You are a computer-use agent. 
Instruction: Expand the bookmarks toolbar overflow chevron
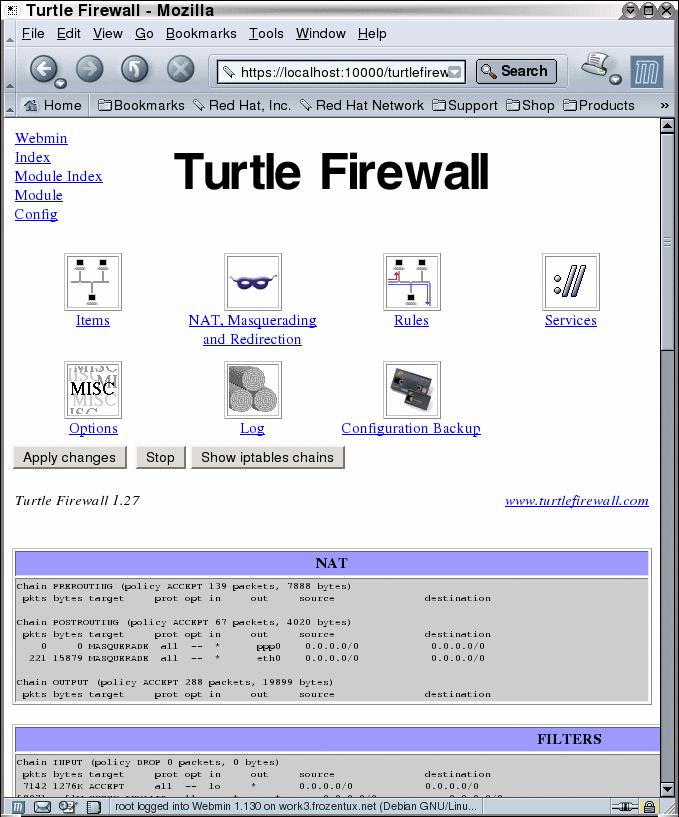coord(664,105)
